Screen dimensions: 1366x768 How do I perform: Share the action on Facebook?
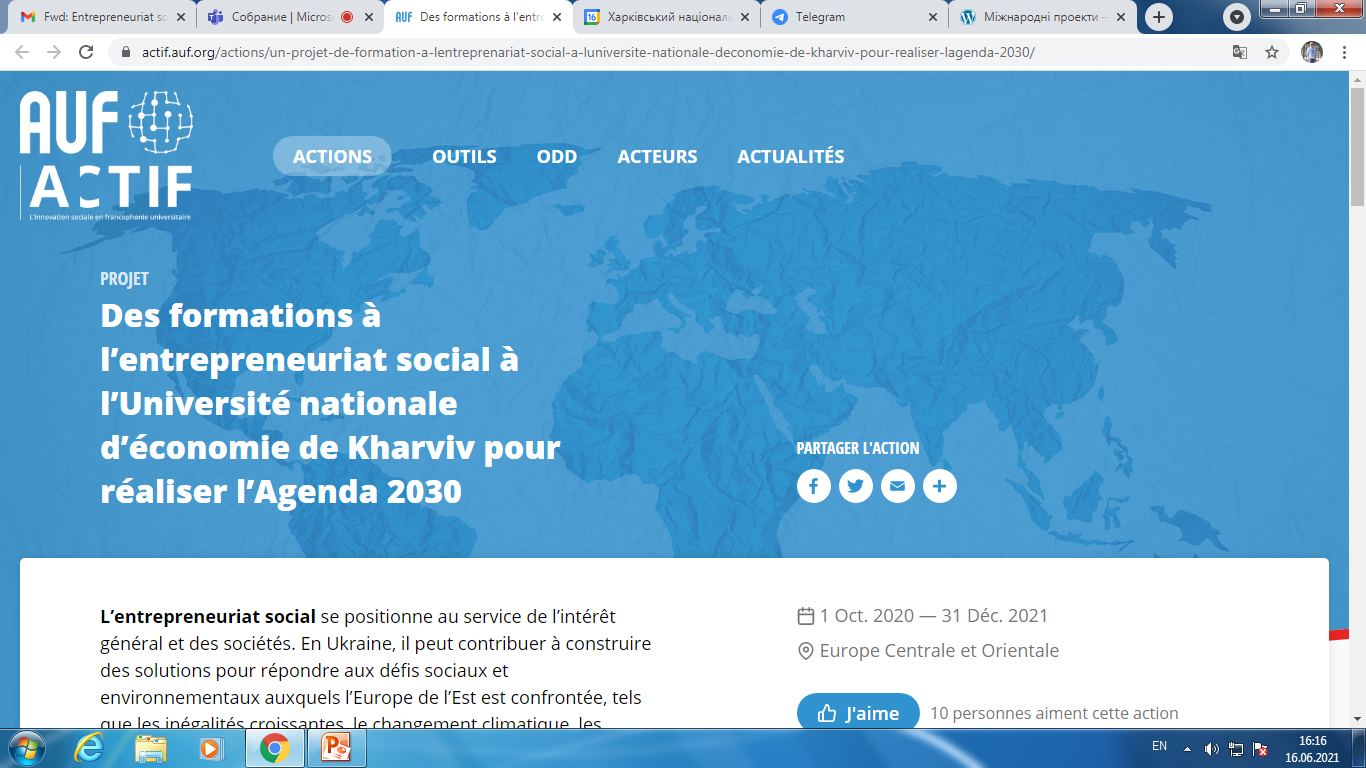(814, 487)
